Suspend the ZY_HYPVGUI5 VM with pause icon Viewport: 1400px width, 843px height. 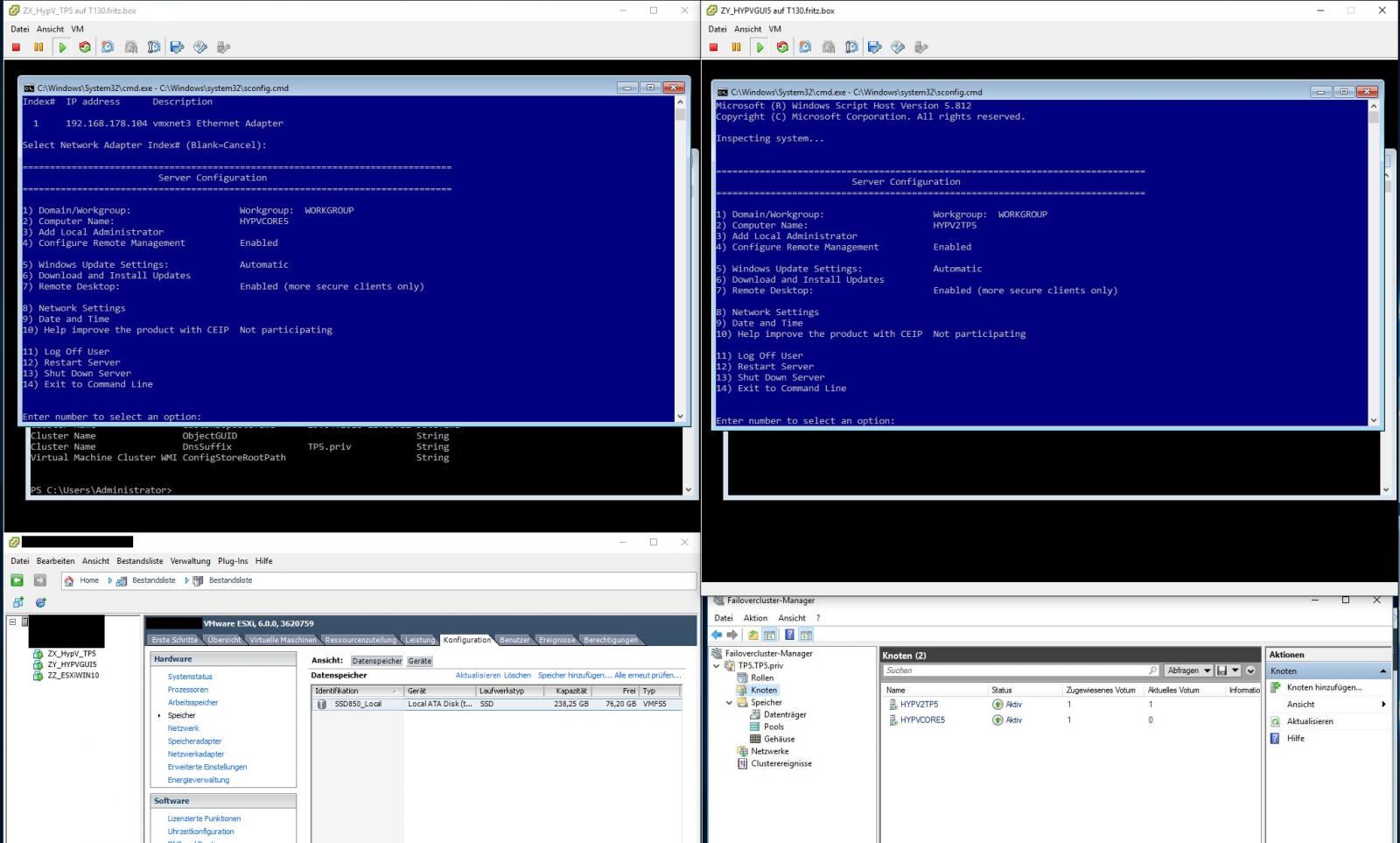tap(736, 47)
